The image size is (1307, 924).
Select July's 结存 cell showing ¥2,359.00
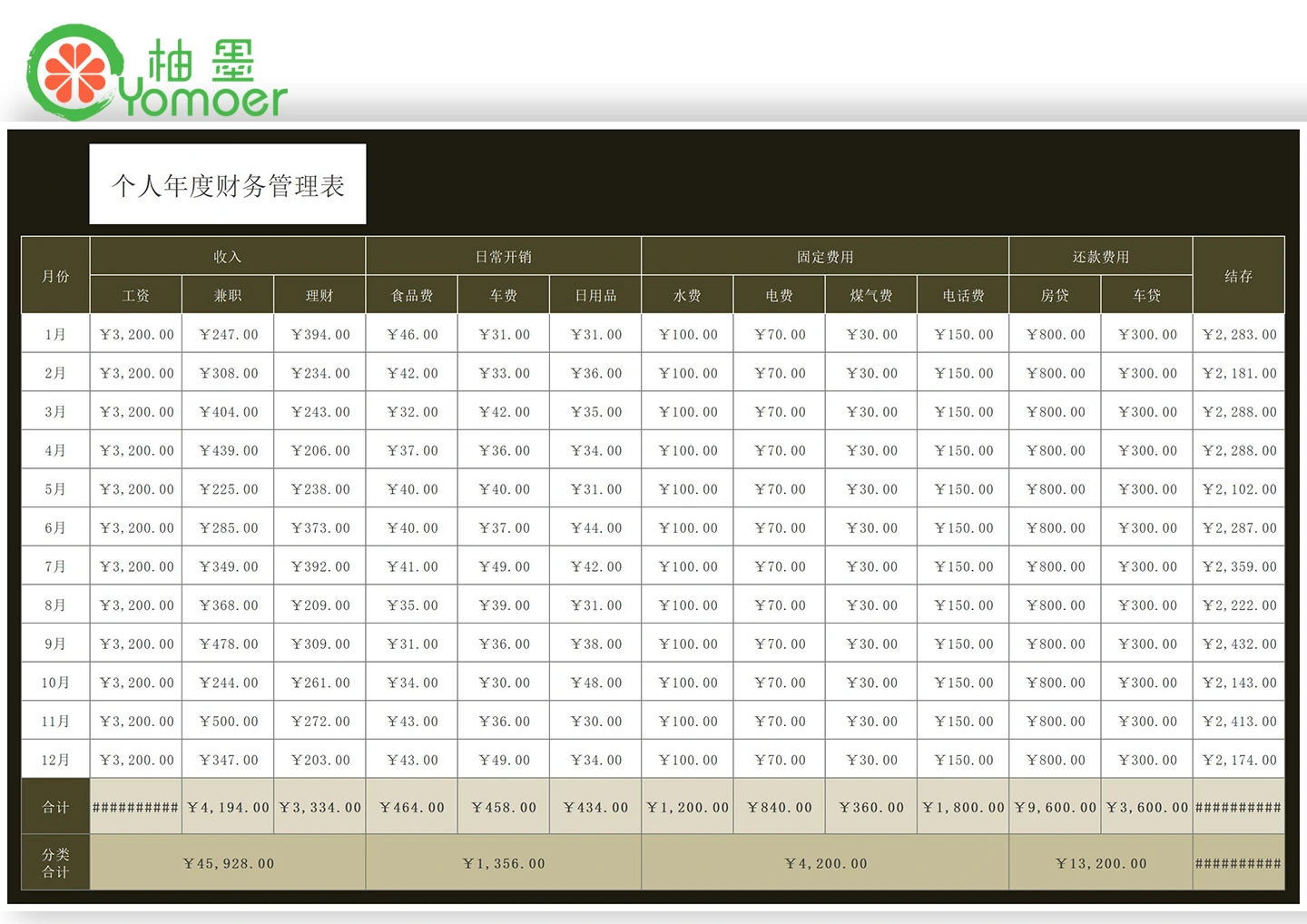[1239, 566]
